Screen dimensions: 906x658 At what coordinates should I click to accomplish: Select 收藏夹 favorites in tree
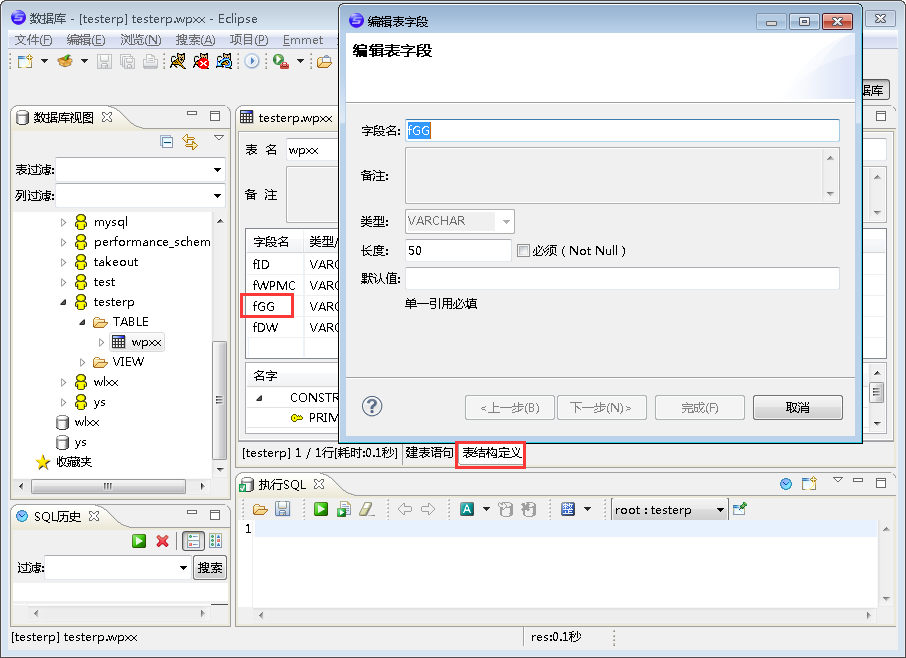[74, 462]
